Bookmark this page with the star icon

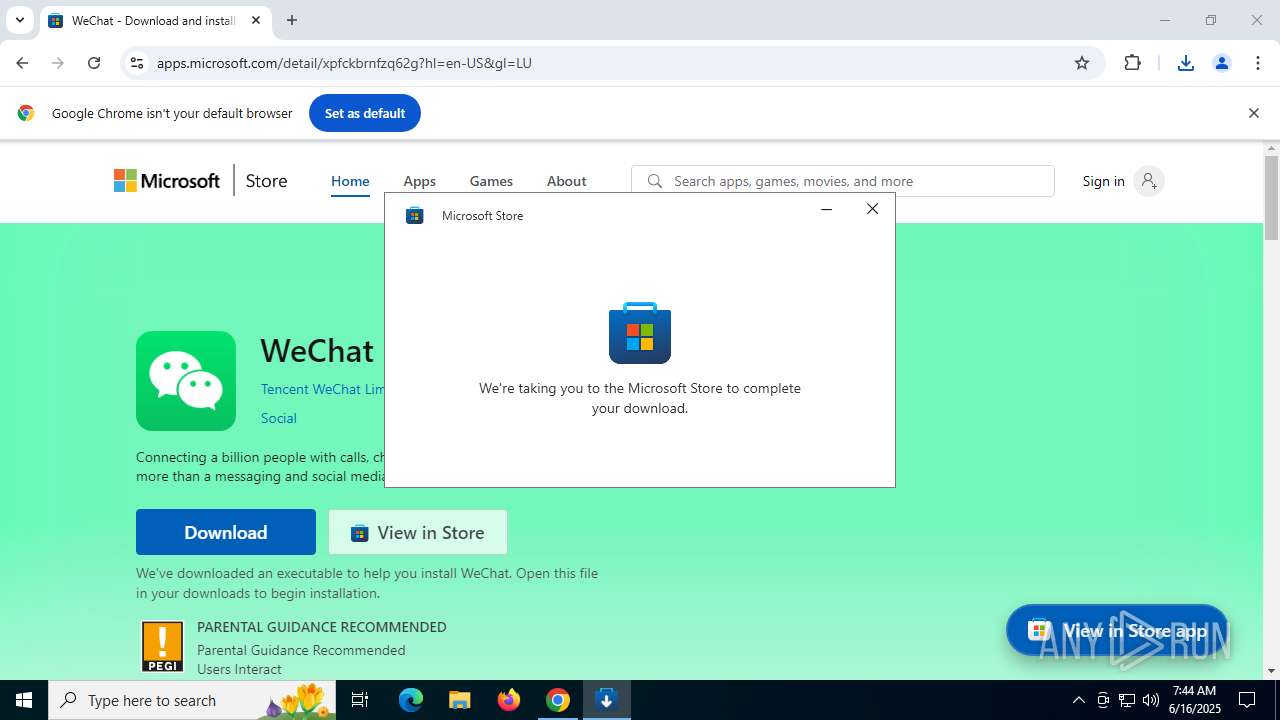(1082, 63)
